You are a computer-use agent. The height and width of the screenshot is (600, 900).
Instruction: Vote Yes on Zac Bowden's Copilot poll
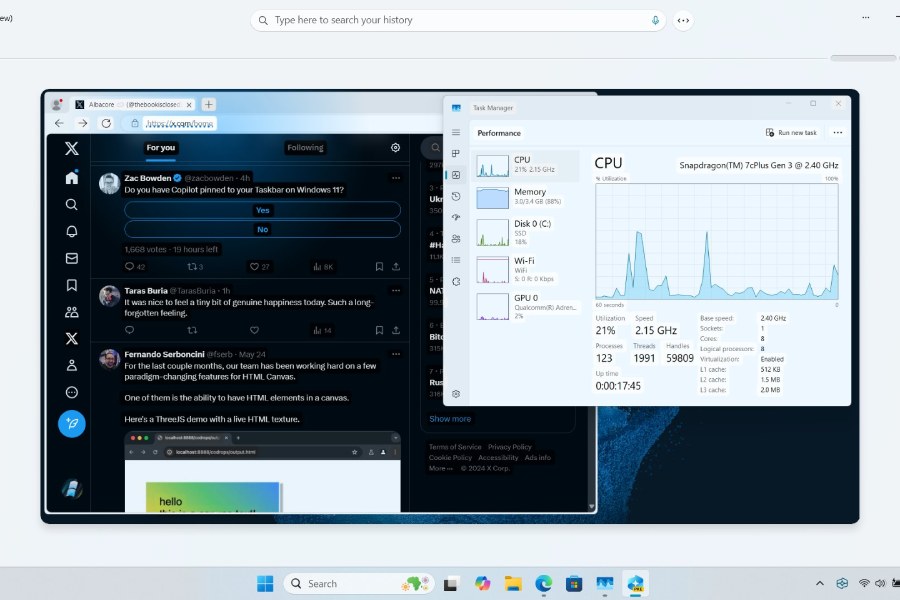point(262,209)
